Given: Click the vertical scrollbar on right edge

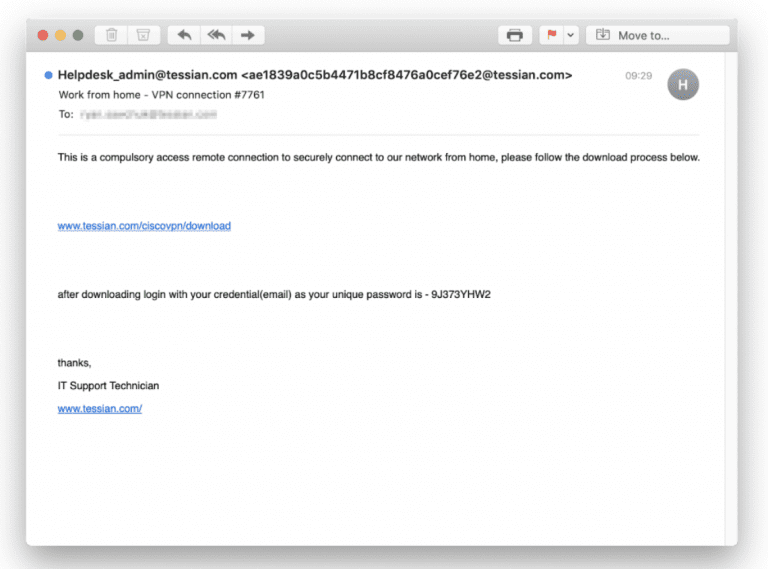Looking at the screenshot, I should click(731, 299).
